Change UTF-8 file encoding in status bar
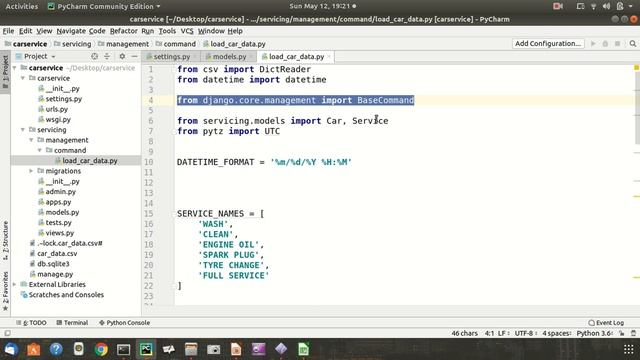The width and height of the screenshot is (640, 360). coord(525,333)
